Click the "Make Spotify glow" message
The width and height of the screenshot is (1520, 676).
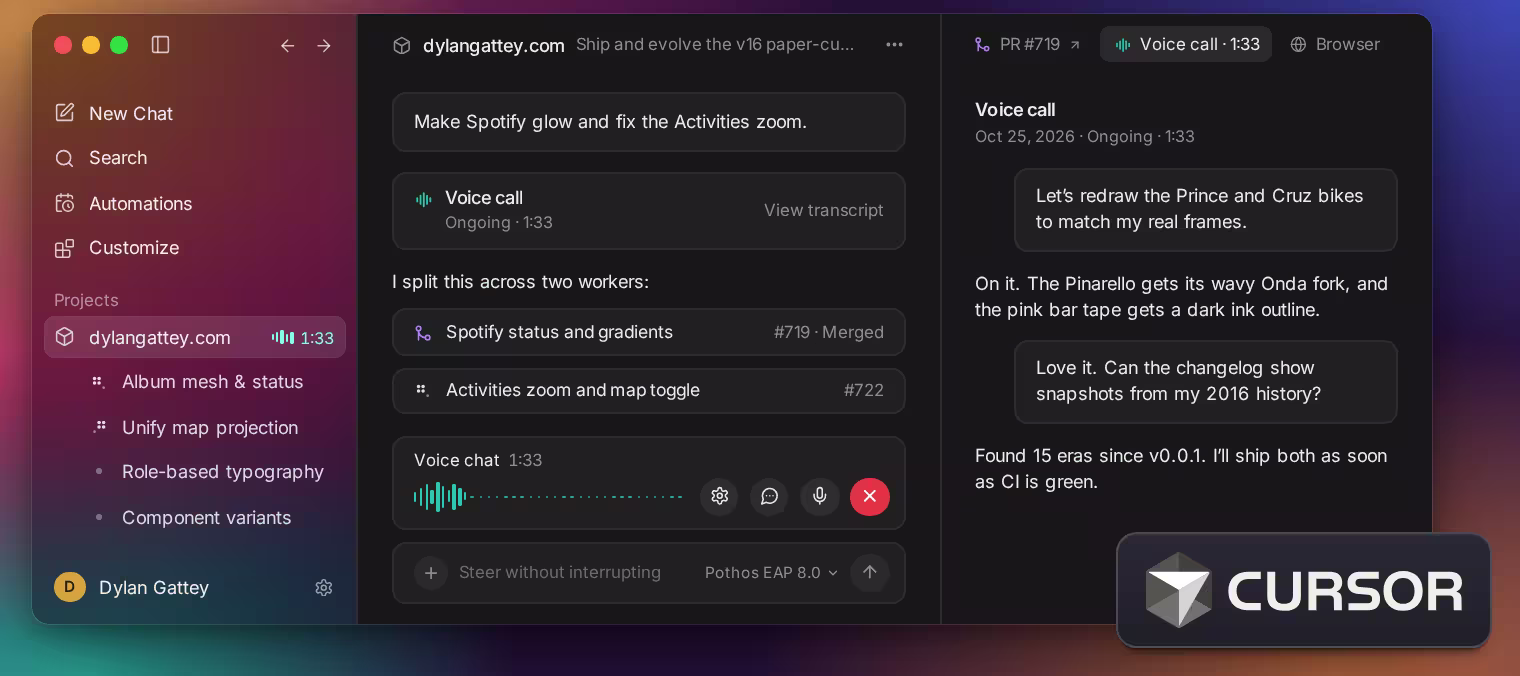pyautogui.click(x=649, y=122)
